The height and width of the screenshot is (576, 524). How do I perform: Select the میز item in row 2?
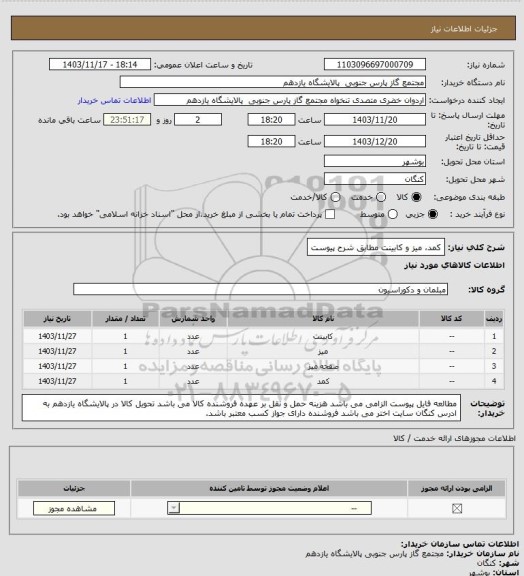coord(263,351)
